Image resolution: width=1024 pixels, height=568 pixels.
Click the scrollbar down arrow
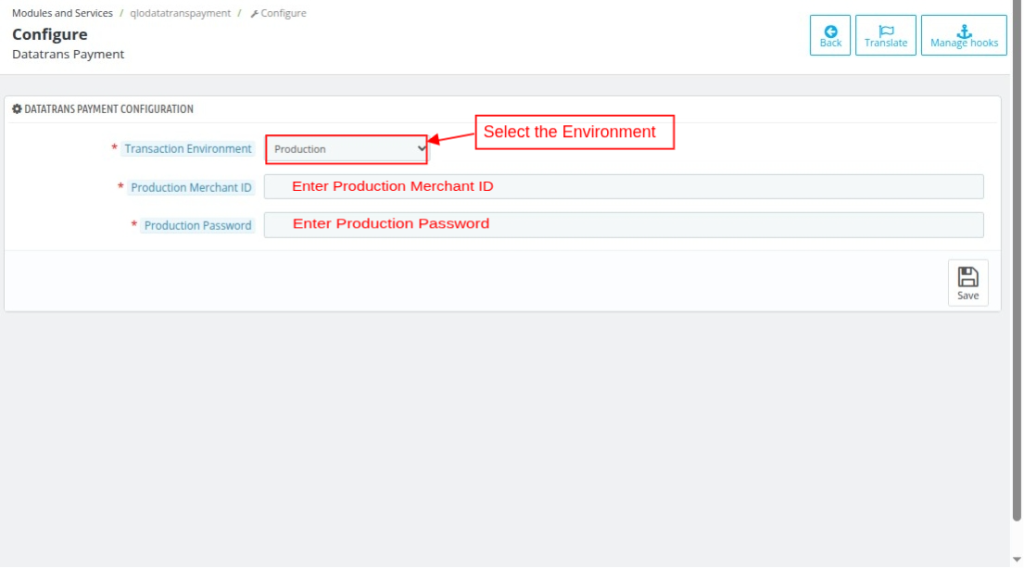pos(1017,560)
